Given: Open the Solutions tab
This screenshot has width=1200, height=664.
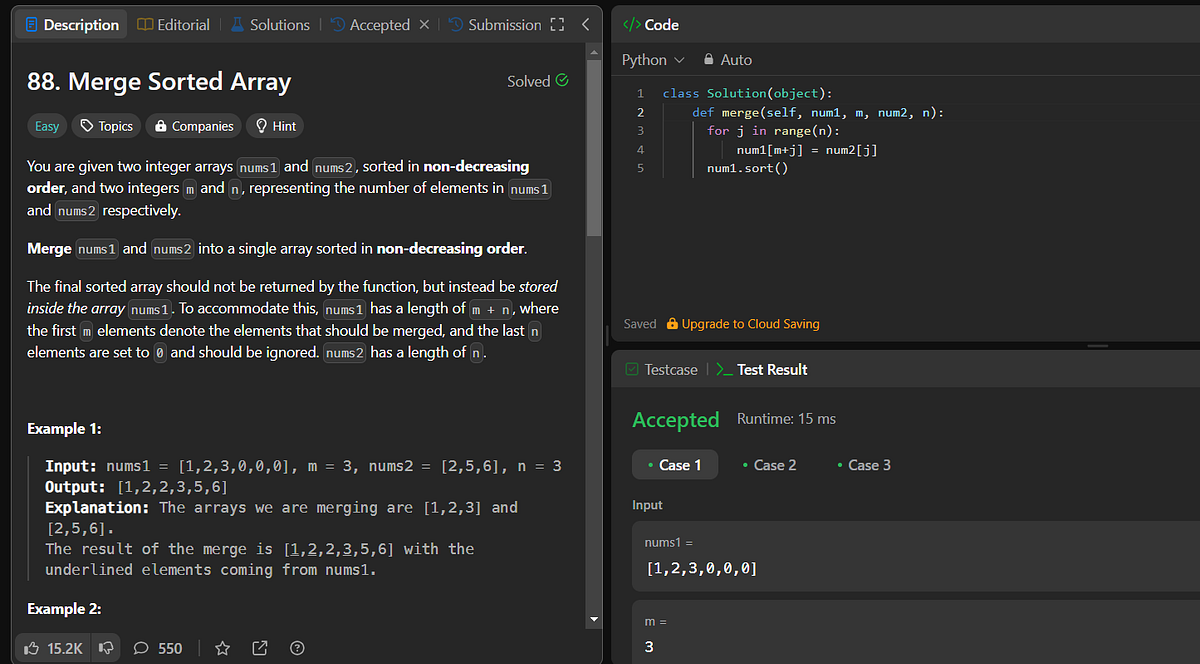Looking at the screenshot, I should (269, 24).
